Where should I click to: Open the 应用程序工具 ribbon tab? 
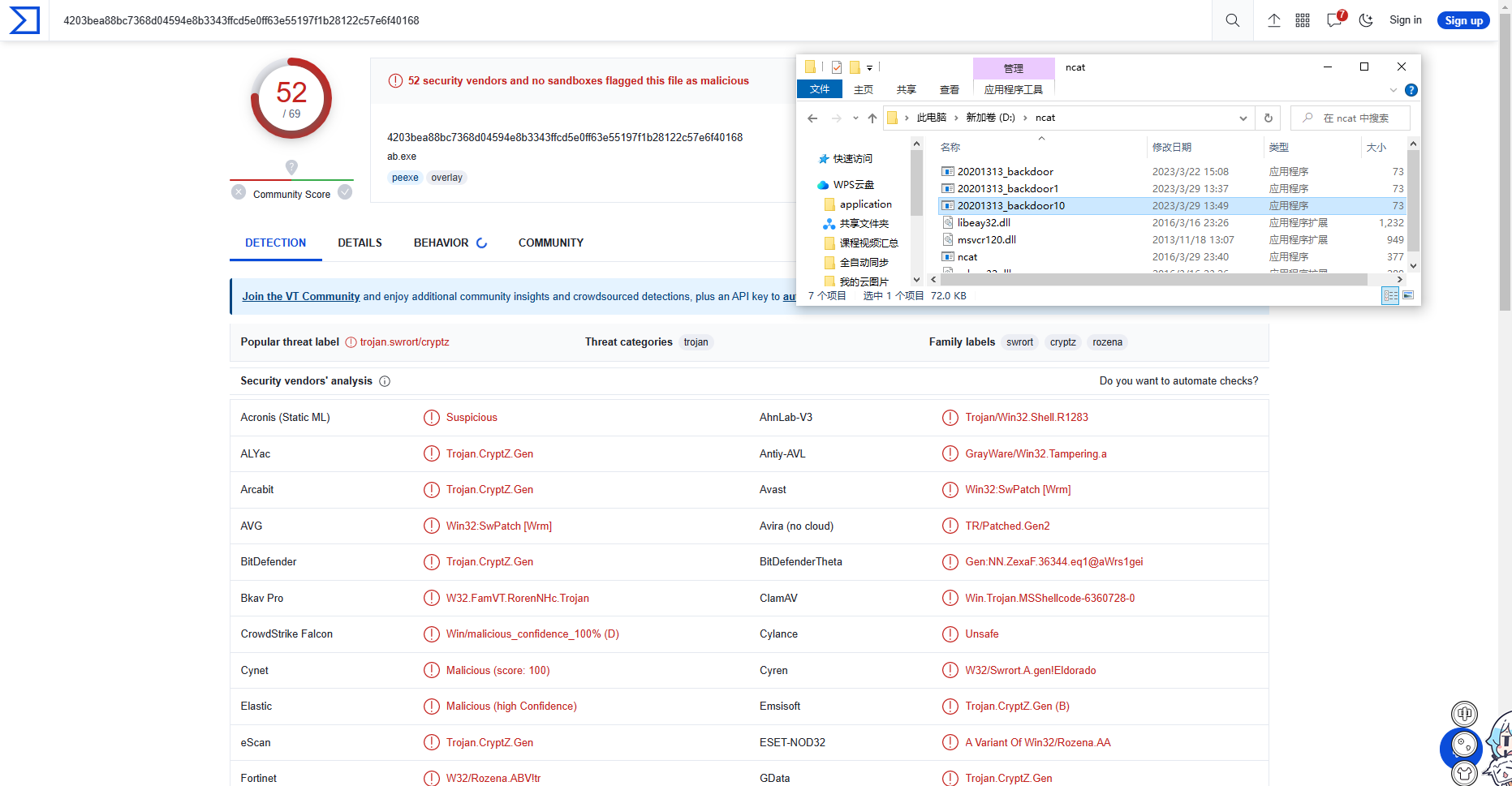tap(1014, 90)
